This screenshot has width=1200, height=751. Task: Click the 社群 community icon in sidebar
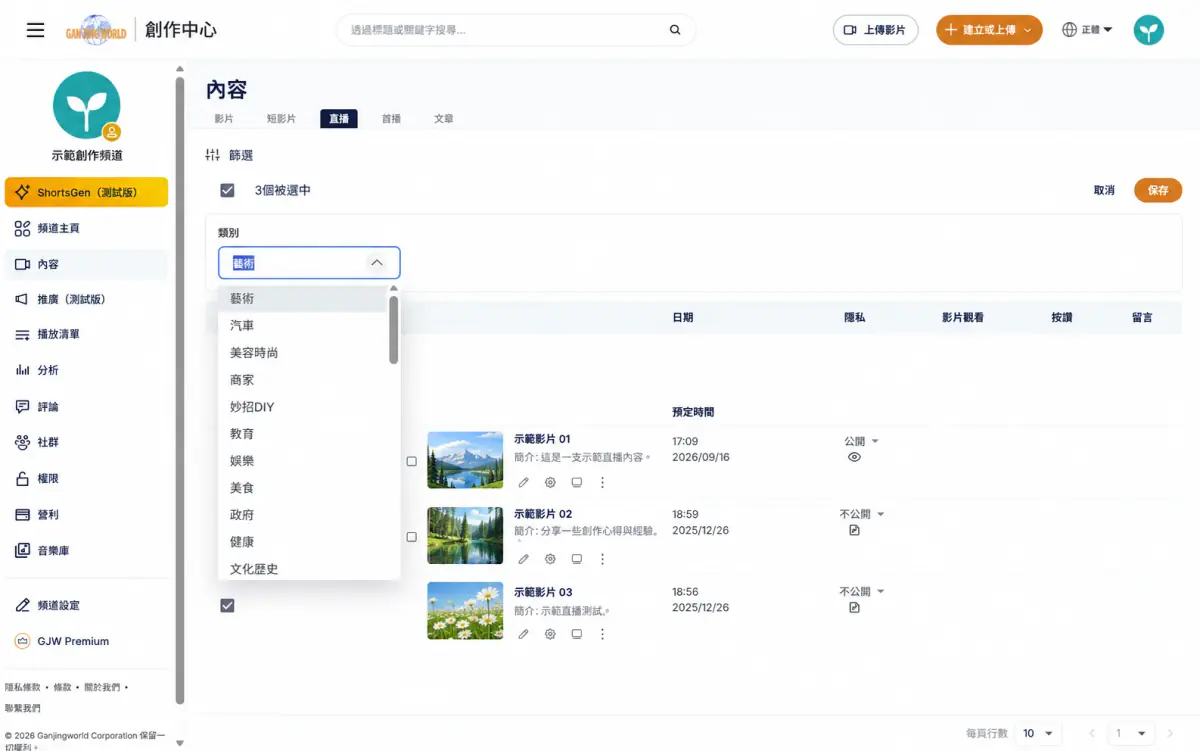click(22, 442)
